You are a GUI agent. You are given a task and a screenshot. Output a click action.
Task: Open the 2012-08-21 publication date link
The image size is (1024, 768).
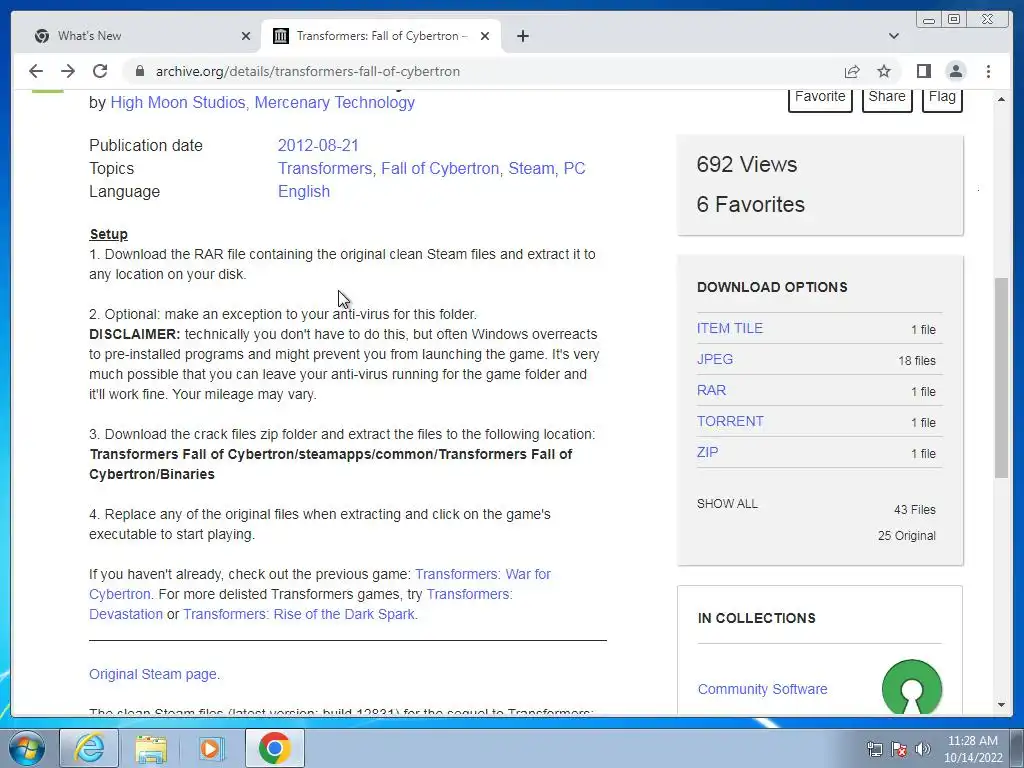(x=318, y=146)
